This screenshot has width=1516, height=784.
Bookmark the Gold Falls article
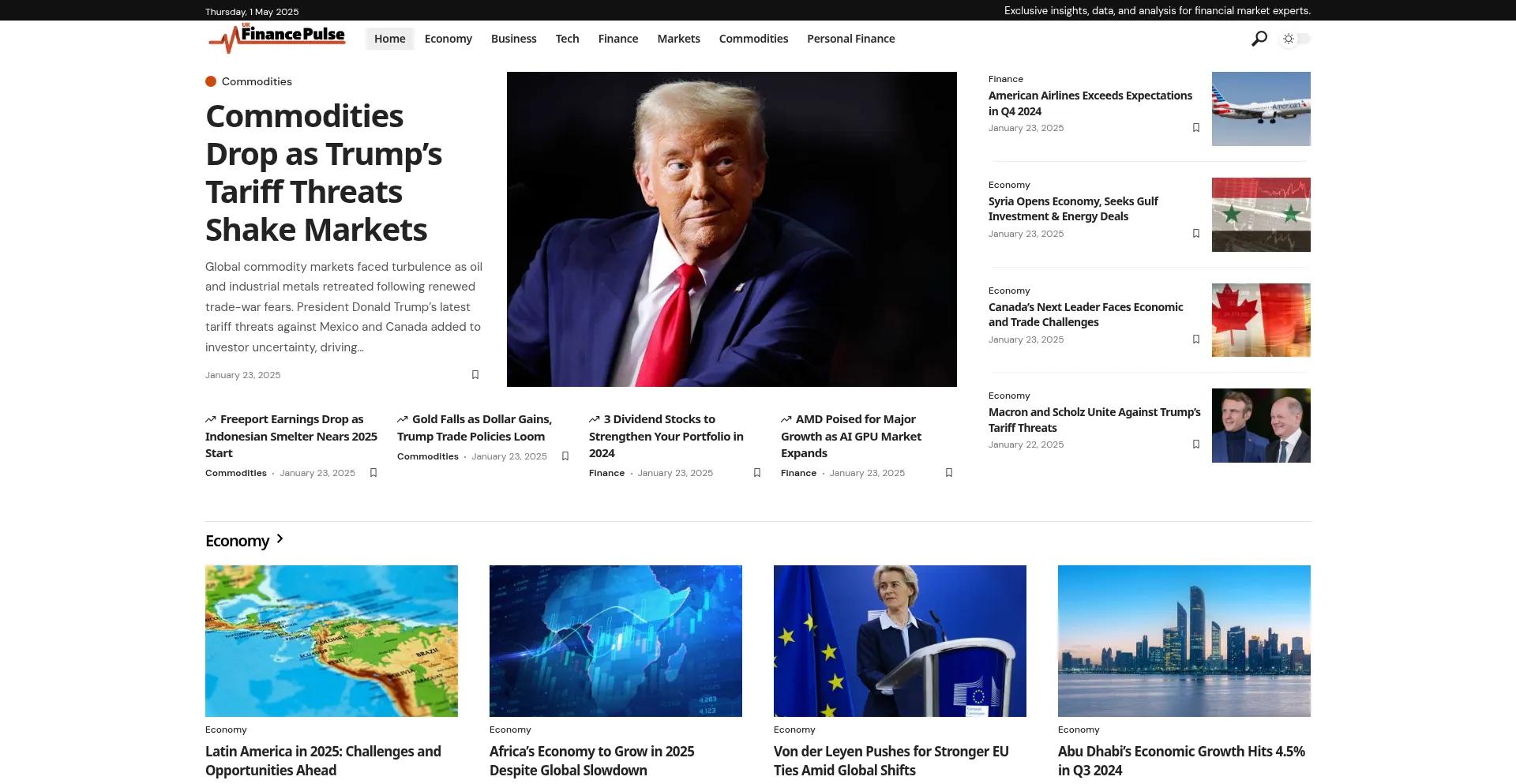coord(565,456)
